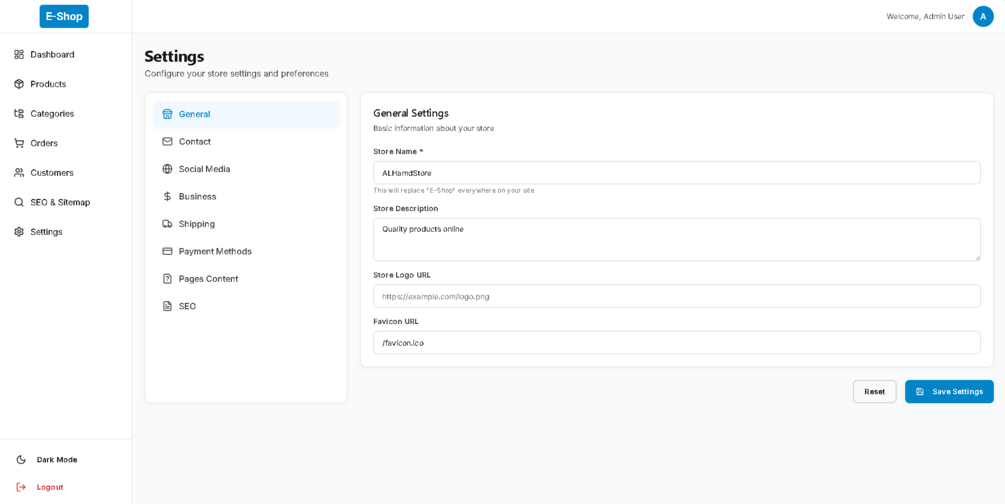The height and width of the screenshot is (504, 1005).
Task: Click the Products box icon
Action: click(x=19, y=84)
